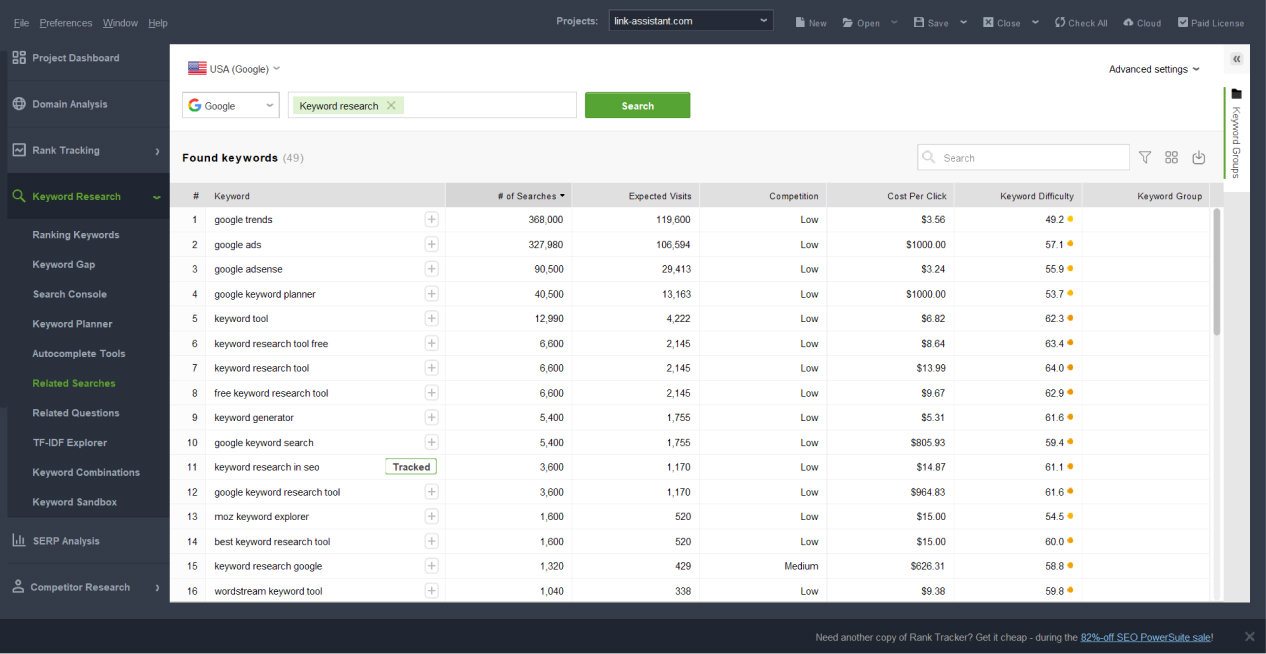The width and height of the screenshot is (1266, 654).
Task: Sort by # of Searches column header
Action: click(x=508, y=196)
